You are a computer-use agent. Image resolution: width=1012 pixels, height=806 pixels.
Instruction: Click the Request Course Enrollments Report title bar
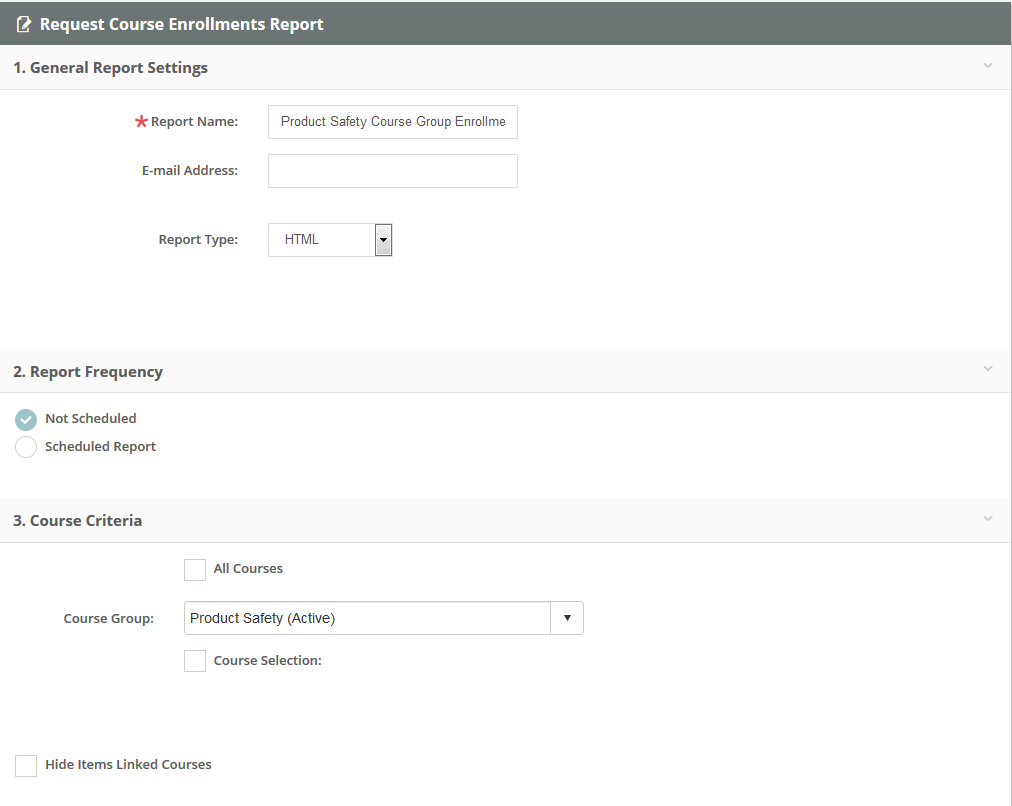[x=183, y=23]
